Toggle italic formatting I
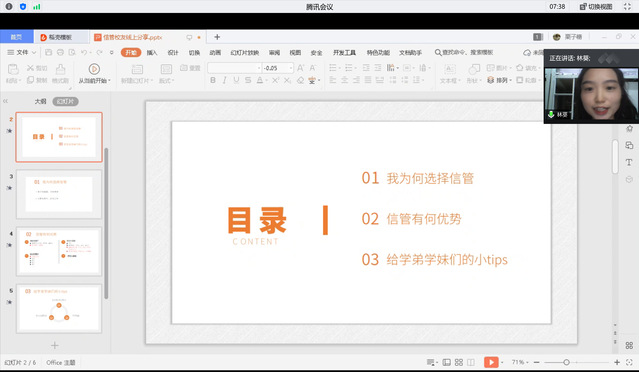 (224, 80)
